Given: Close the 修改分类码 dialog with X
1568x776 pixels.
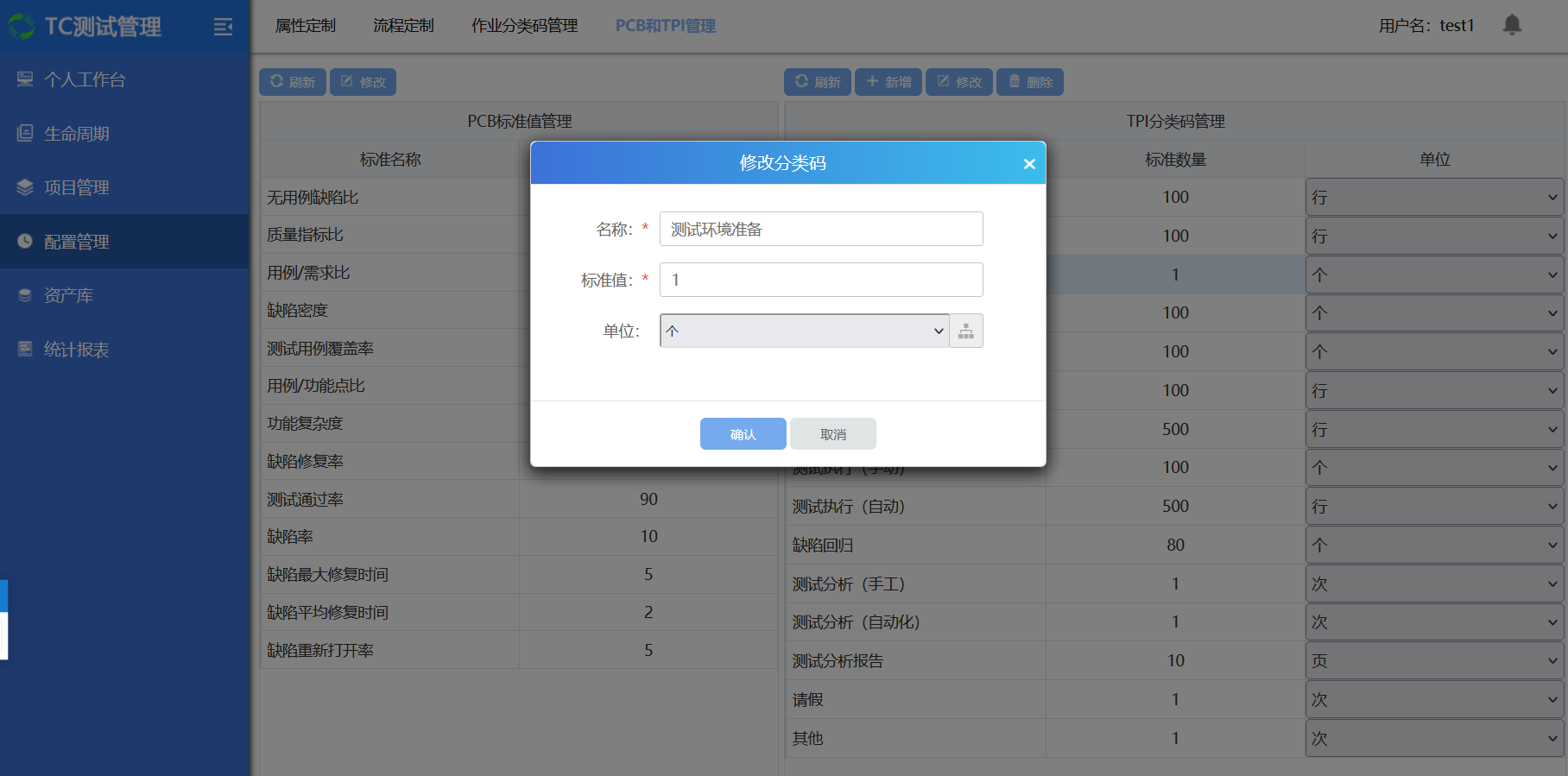Looking at the screenshot, I should 1028,164.
